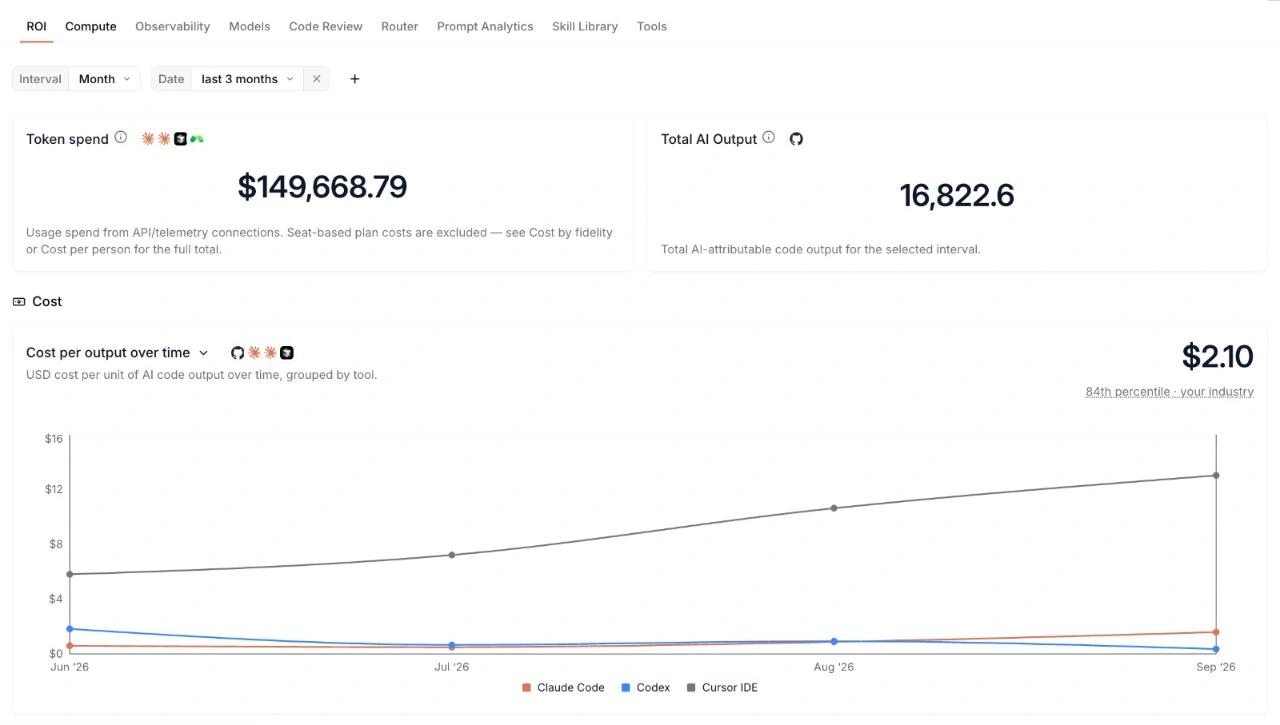Go to the Code Review tab
This screenshot has width=1280, height=725.
pyautogui.click(x=326, y=26)
